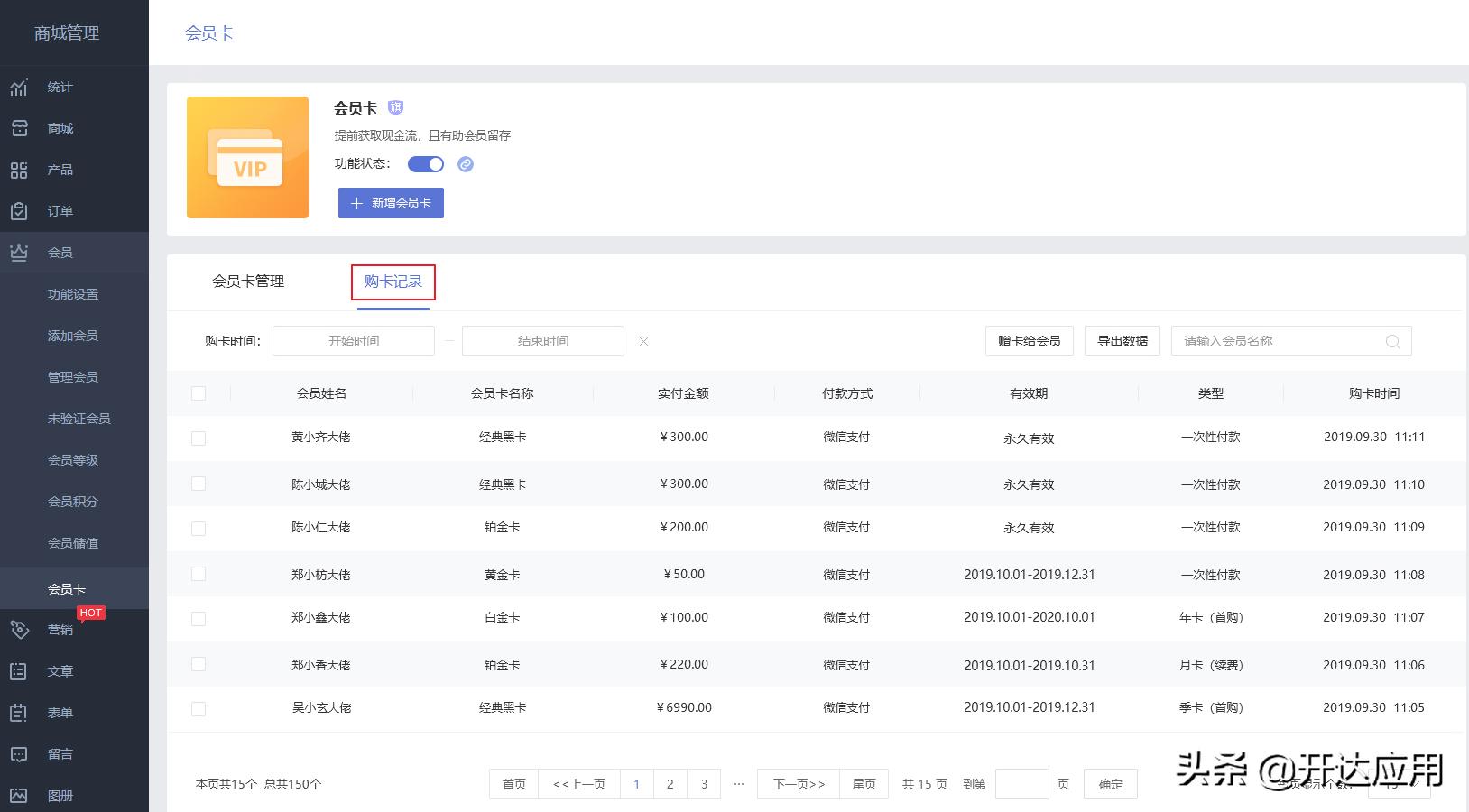
Task: Click the × to clear purchase time filter
Action: point(642,341)
